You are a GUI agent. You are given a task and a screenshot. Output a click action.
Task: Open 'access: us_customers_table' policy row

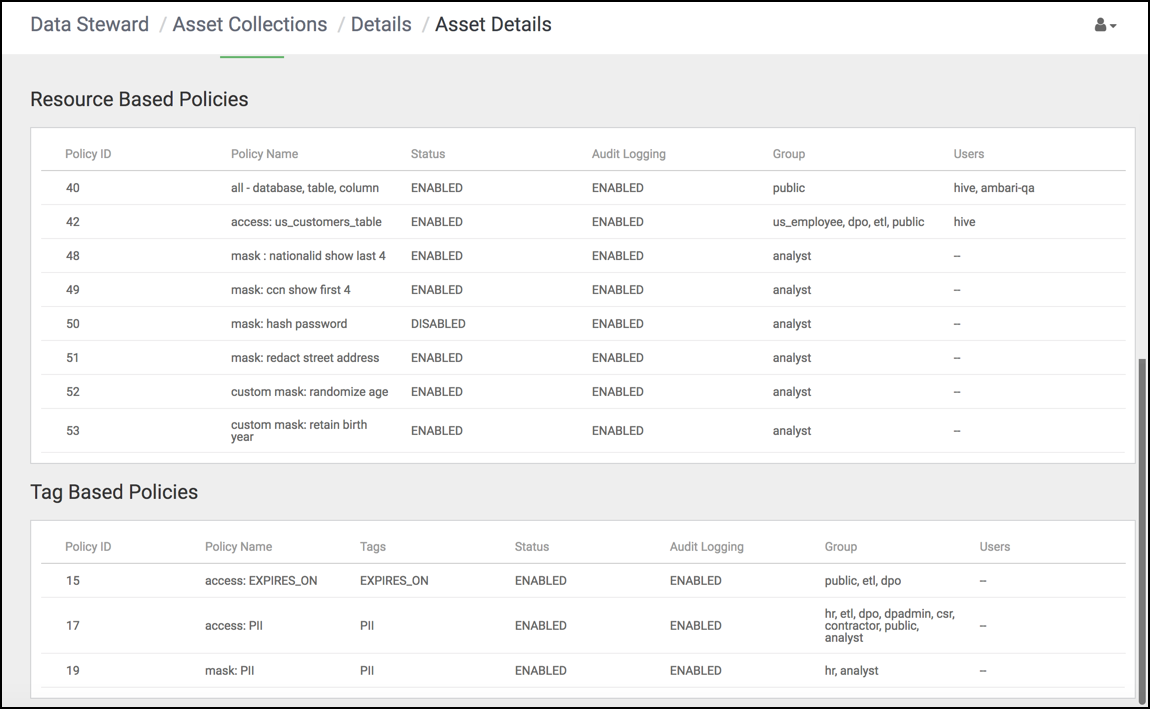click(306, 222)
